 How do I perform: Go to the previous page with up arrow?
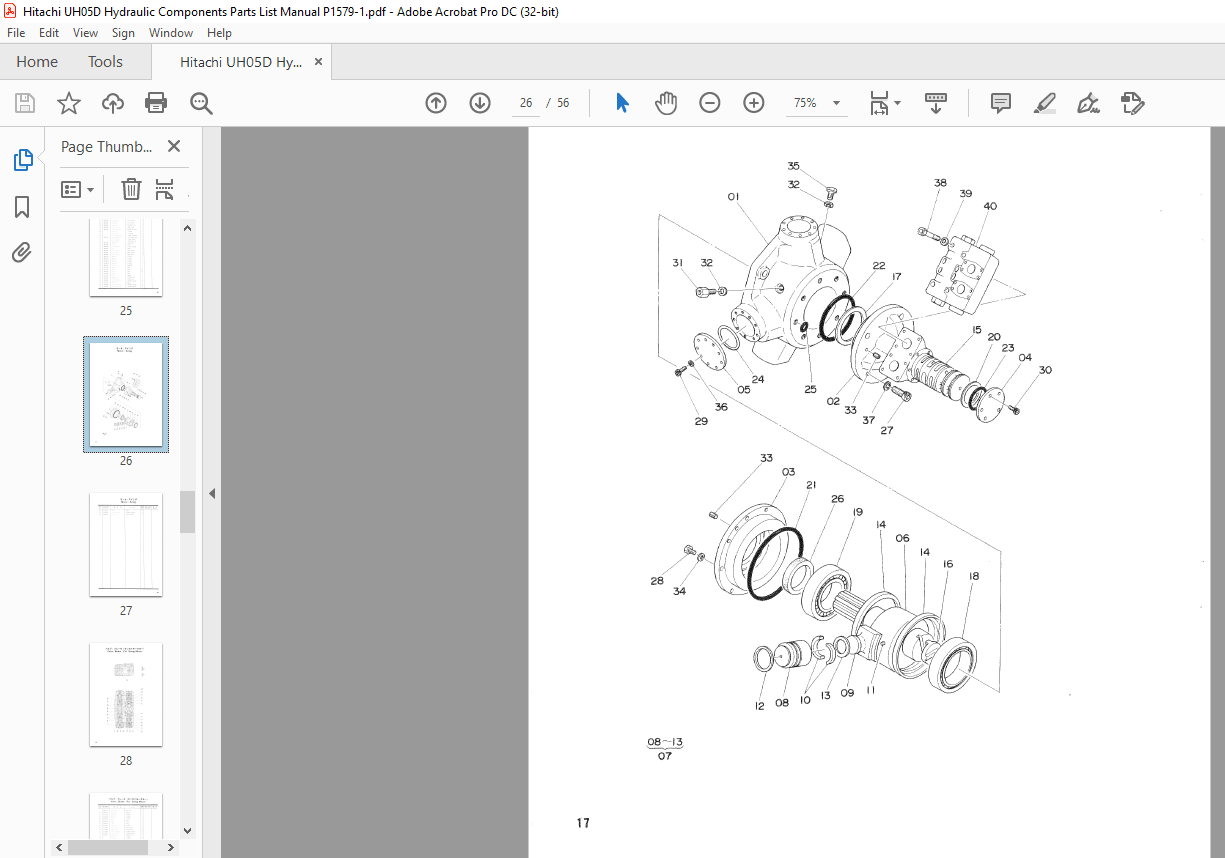(x=436, y=102)
